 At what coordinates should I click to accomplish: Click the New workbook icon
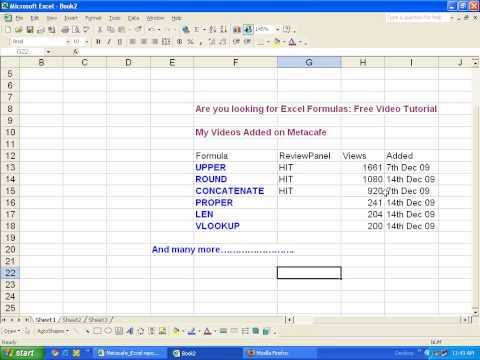(8, 30)
